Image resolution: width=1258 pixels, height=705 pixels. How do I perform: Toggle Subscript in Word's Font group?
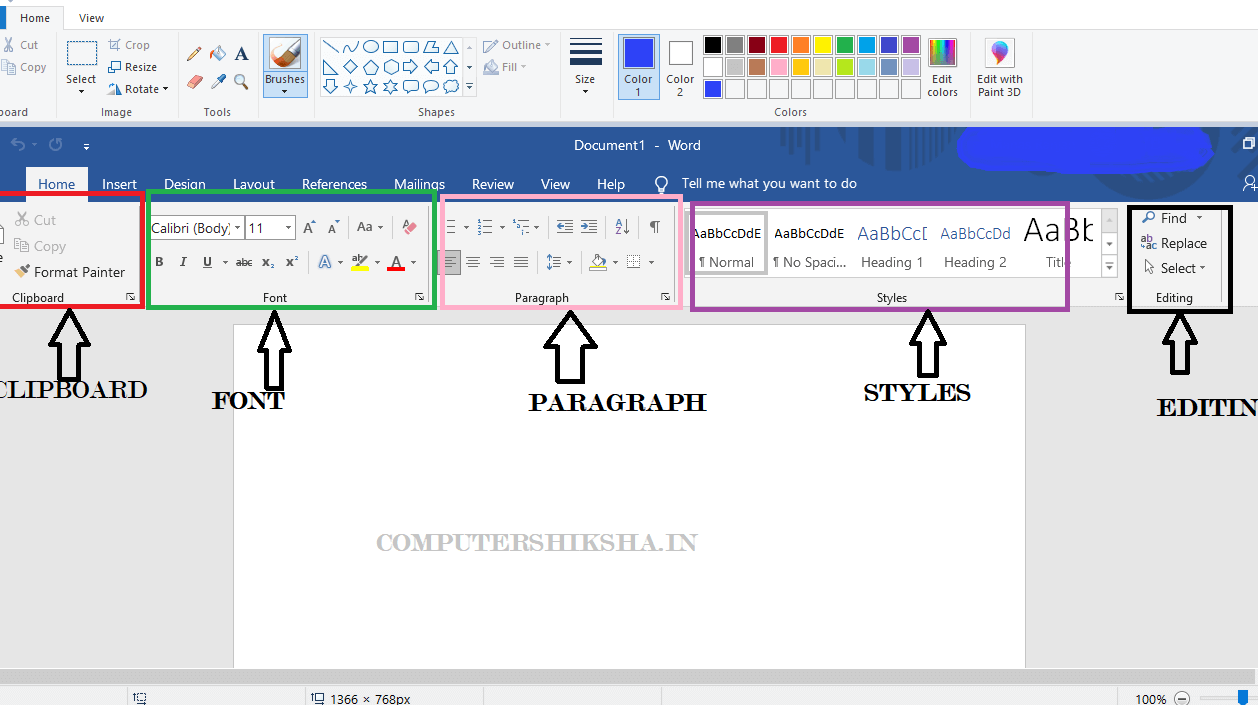click(268, 262)
